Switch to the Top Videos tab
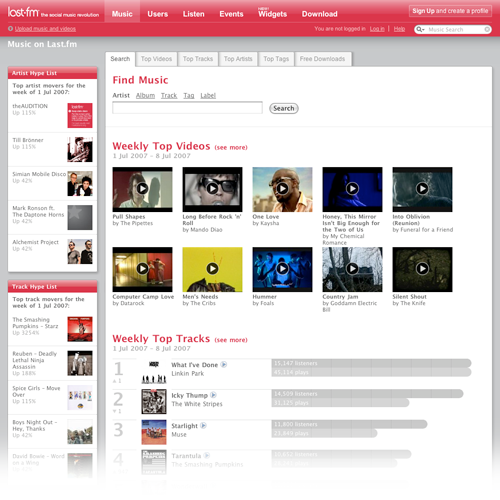Screen dimensions: 500x500 (156, 59)
